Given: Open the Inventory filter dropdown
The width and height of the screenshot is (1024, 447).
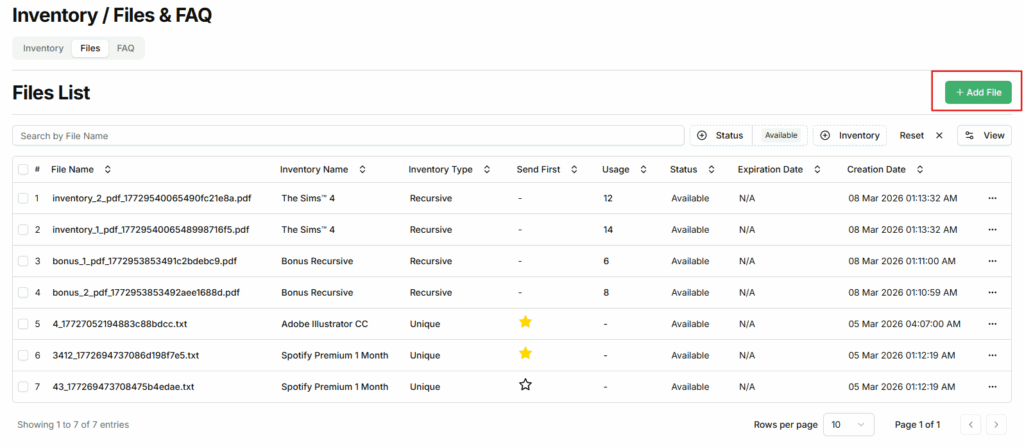Looking at the screenshot, I should click(x=850, y=135).
